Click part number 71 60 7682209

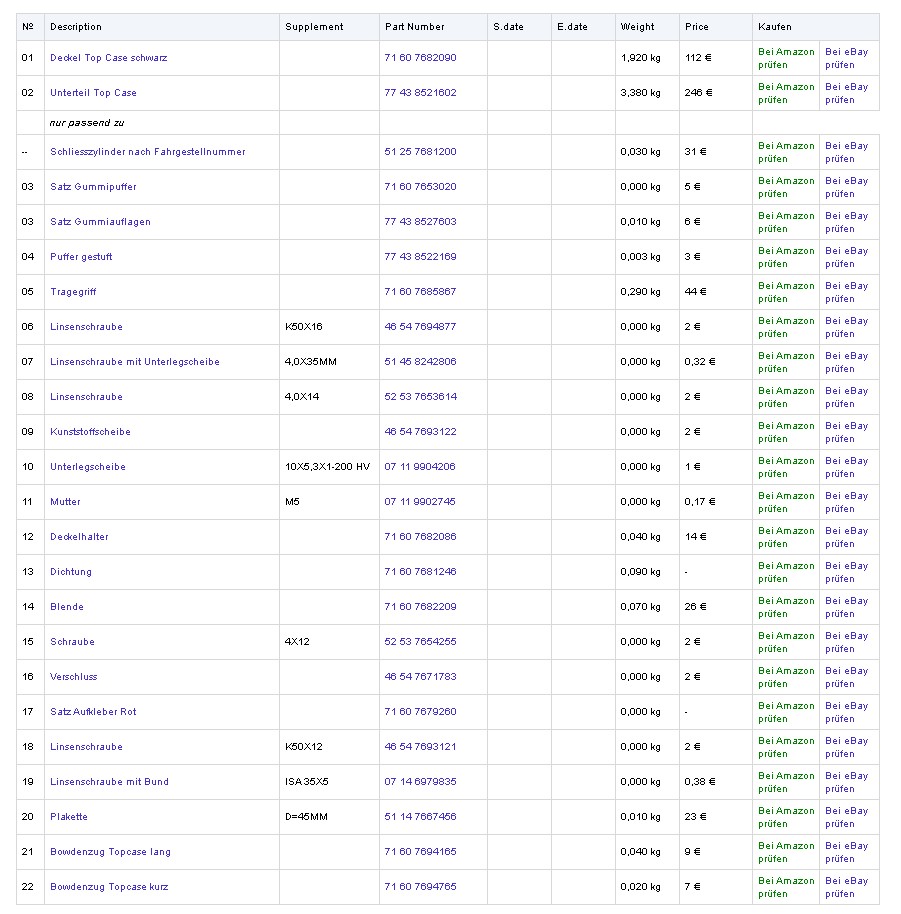[420, 607]
